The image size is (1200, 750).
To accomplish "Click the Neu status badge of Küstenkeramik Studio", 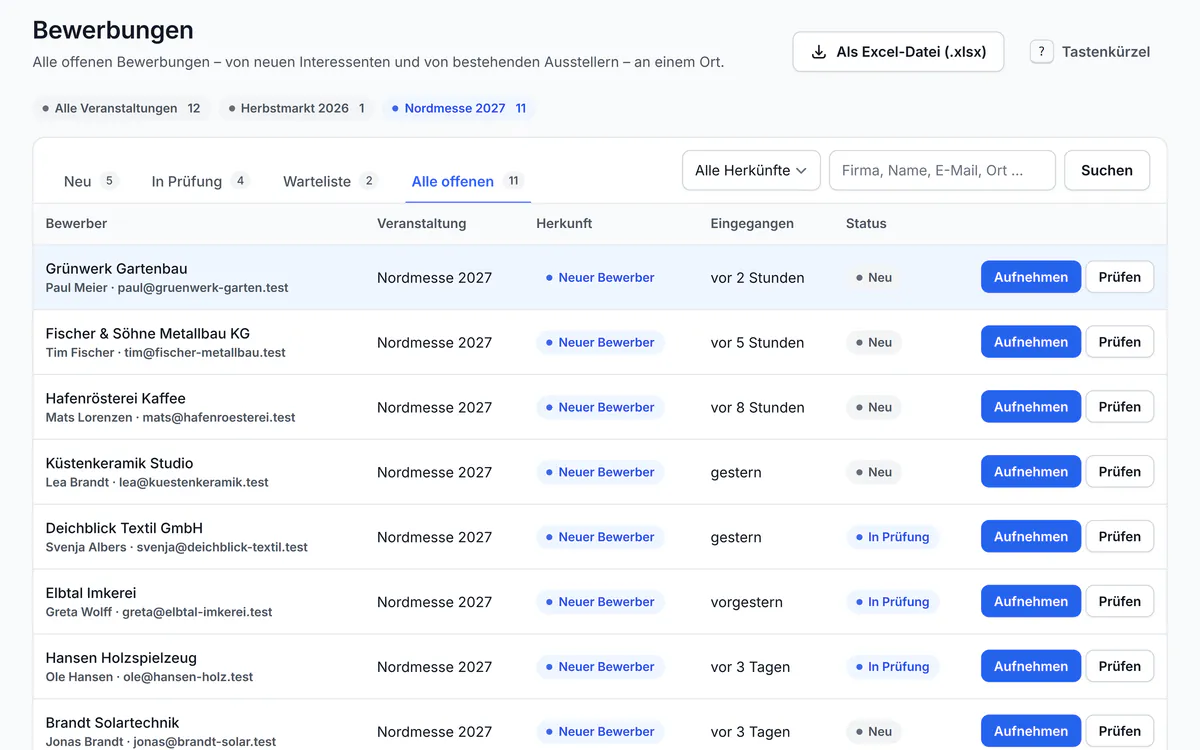I will (x=874, y=472).
